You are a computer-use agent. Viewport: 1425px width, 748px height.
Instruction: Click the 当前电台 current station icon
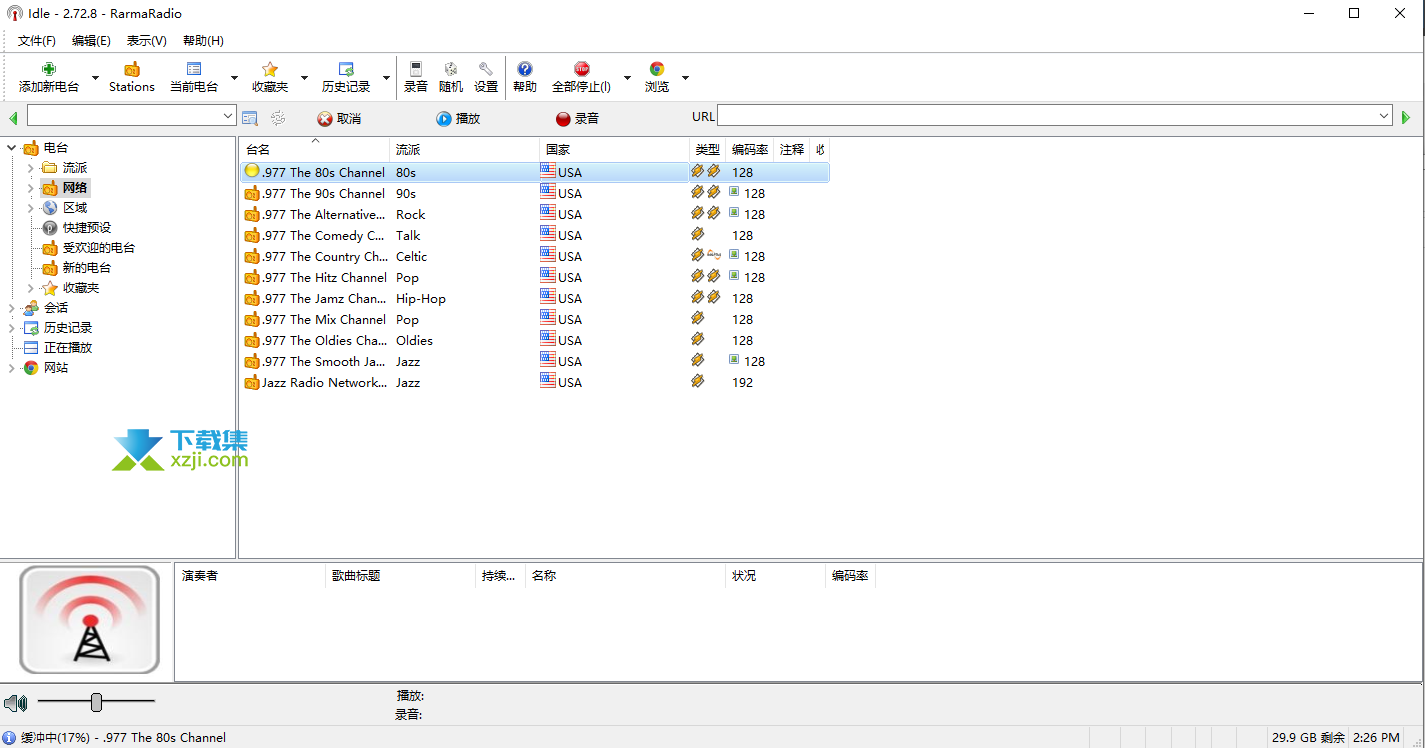[194, 69]
